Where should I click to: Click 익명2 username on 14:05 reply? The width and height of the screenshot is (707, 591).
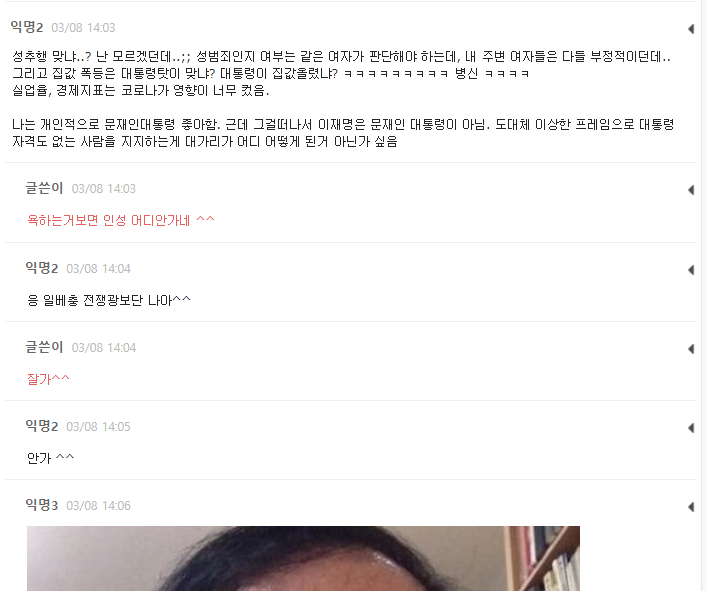point(42,426)
